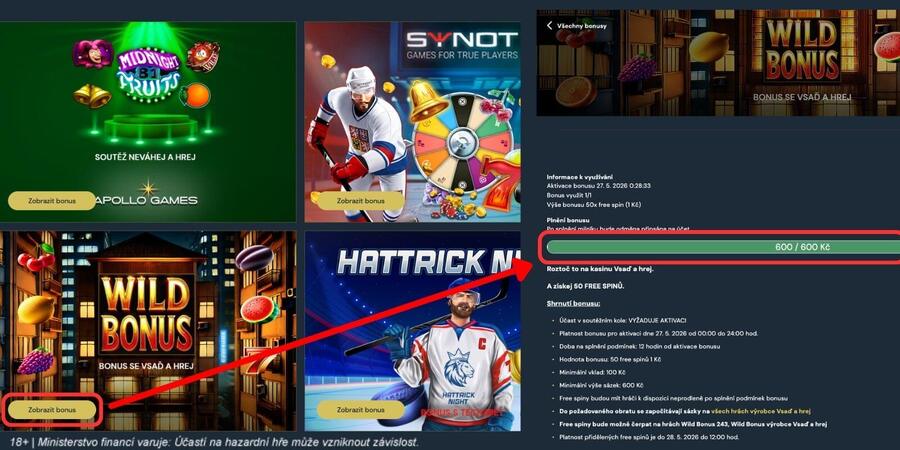The image size is (900, 450).
Task: Click Zobrazit bonus on Wild Bonus card
Action: click(52, 410)
